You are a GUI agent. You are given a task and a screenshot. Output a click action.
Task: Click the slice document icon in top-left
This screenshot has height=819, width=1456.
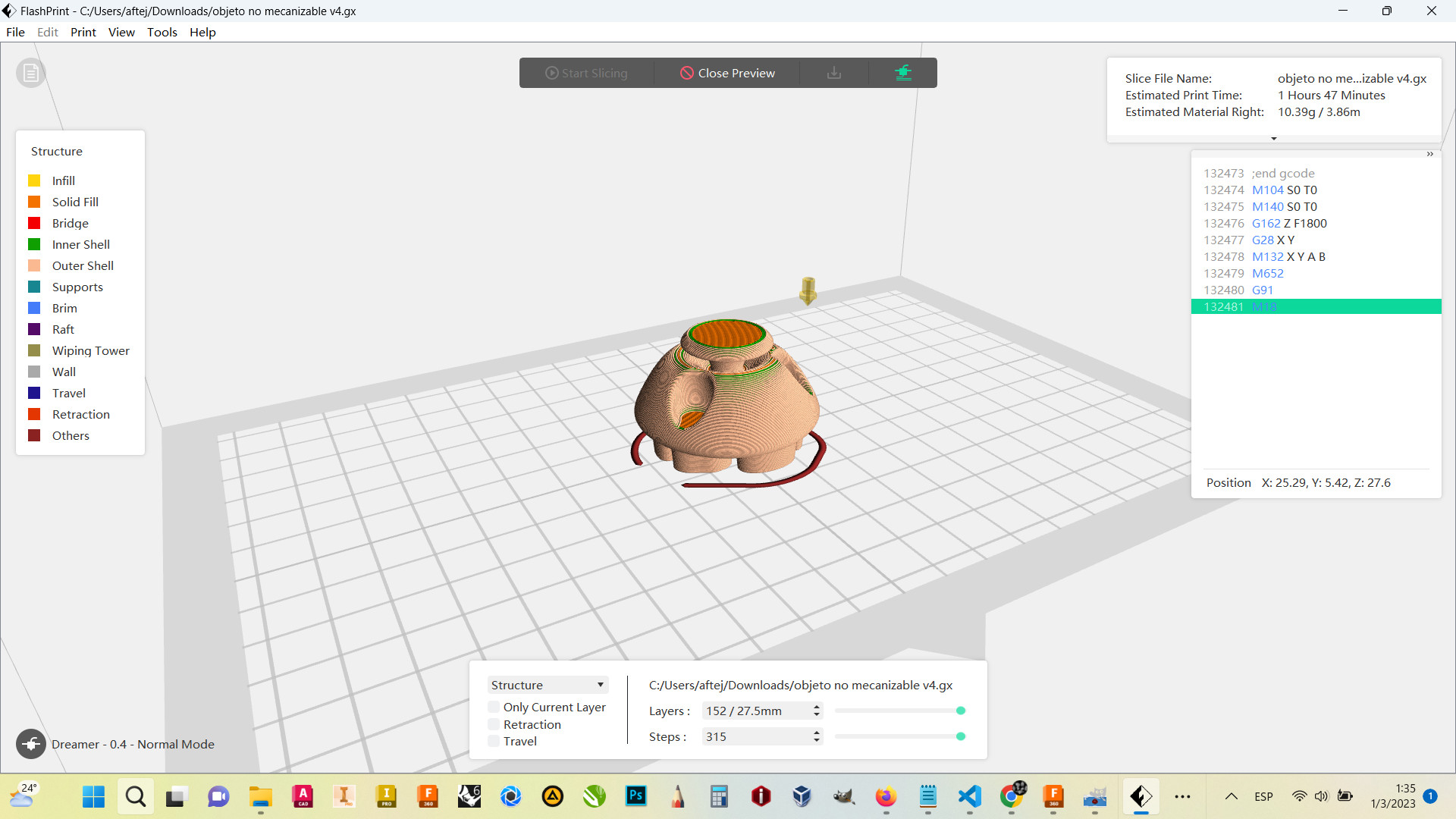[31, 73]
